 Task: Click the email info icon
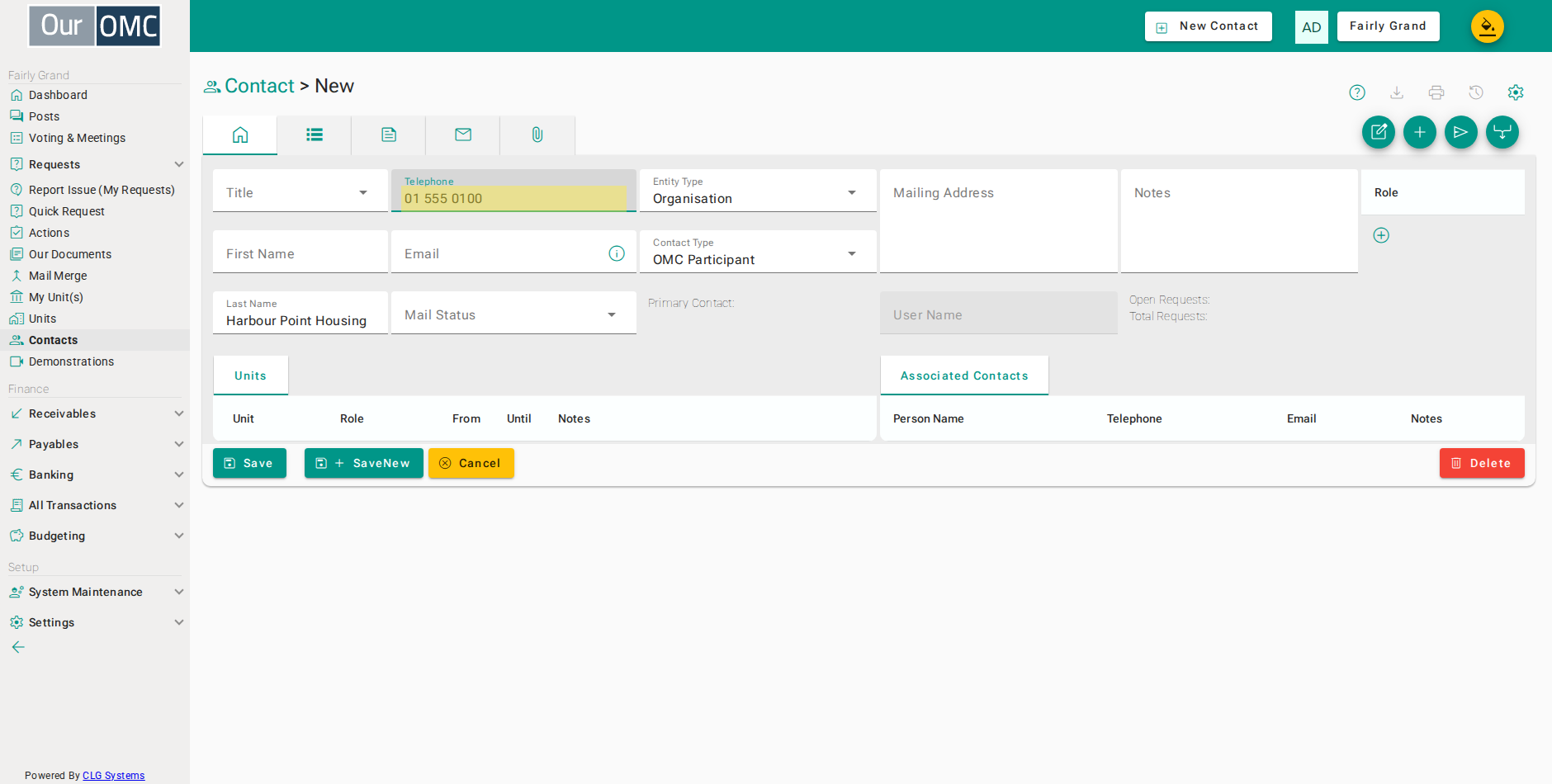(x=617, y=253)
